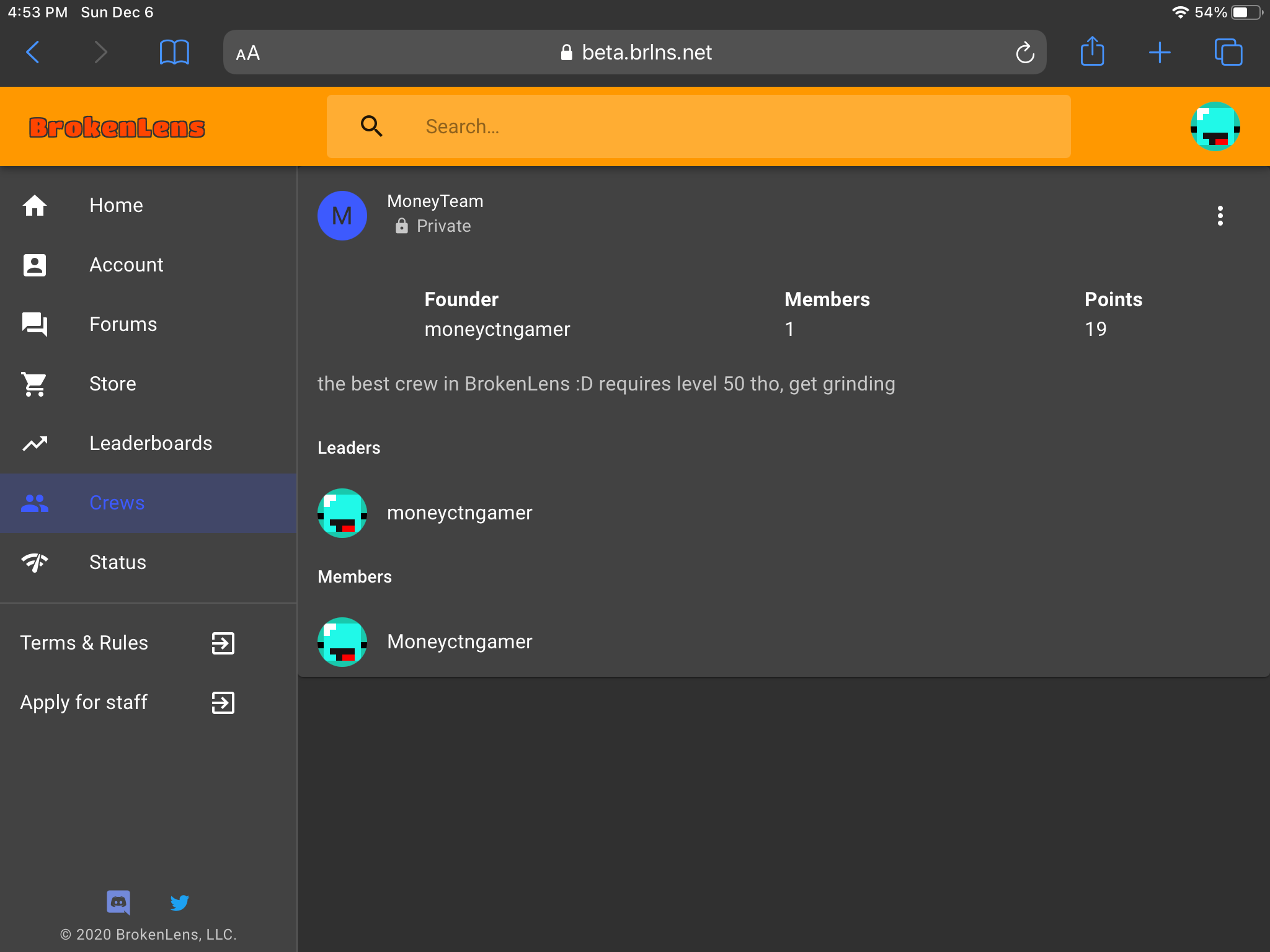
Task: Click the Search field in header
Action: tap(698, 126)
